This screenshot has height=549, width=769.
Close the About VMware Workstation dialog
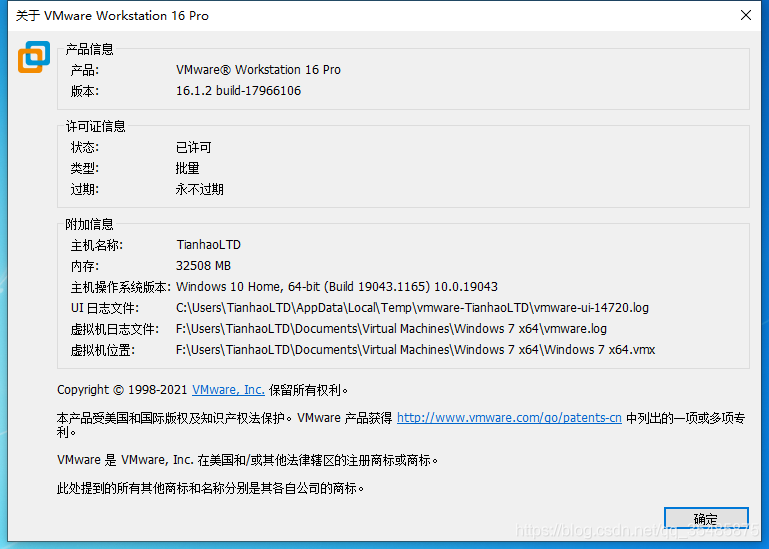click(x=745, y=15)
